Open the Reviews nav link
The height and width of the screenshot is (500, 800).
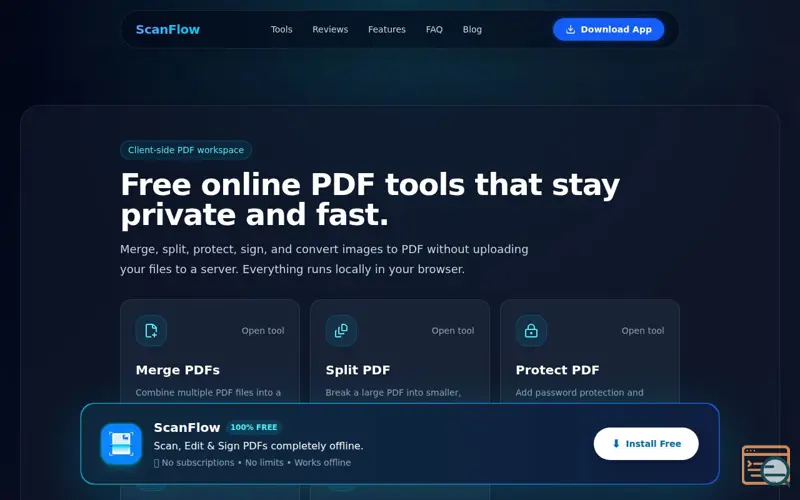[330, 30]
